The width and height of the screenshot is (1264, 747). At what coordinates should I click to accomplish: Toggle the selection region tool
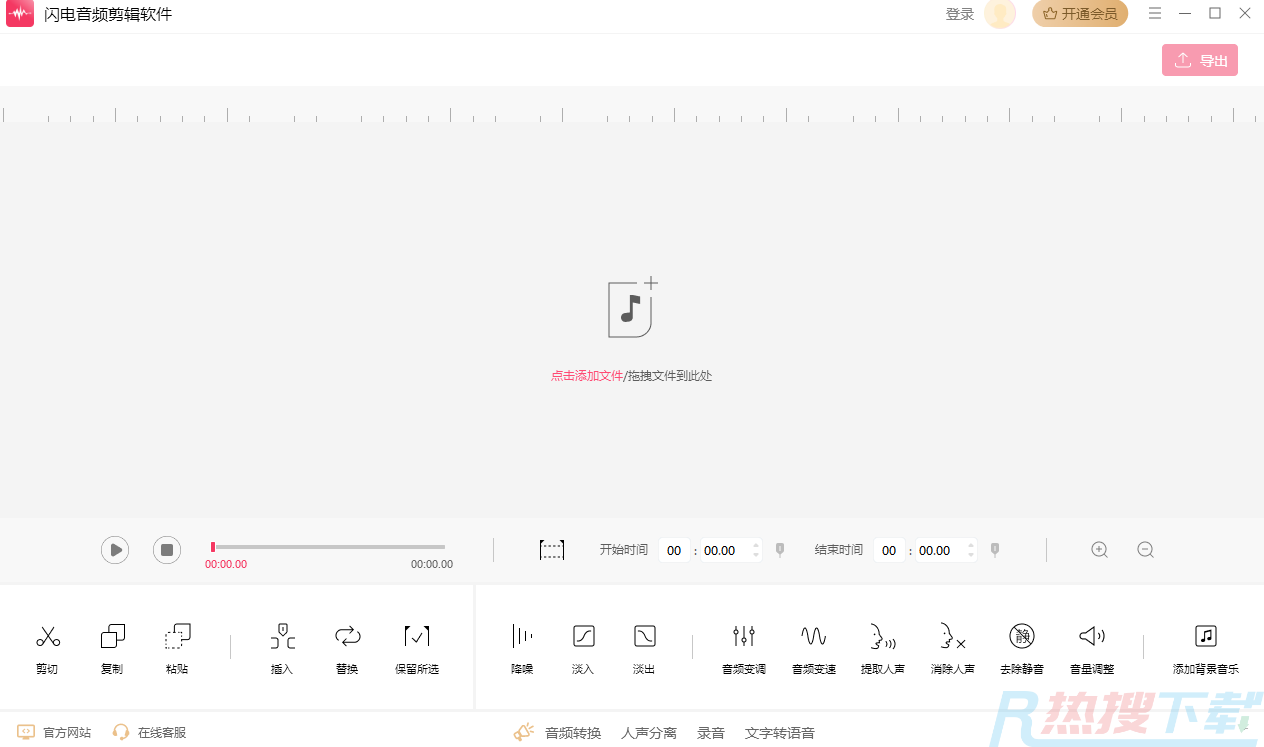pyautogui.click(x=552, y=549)
